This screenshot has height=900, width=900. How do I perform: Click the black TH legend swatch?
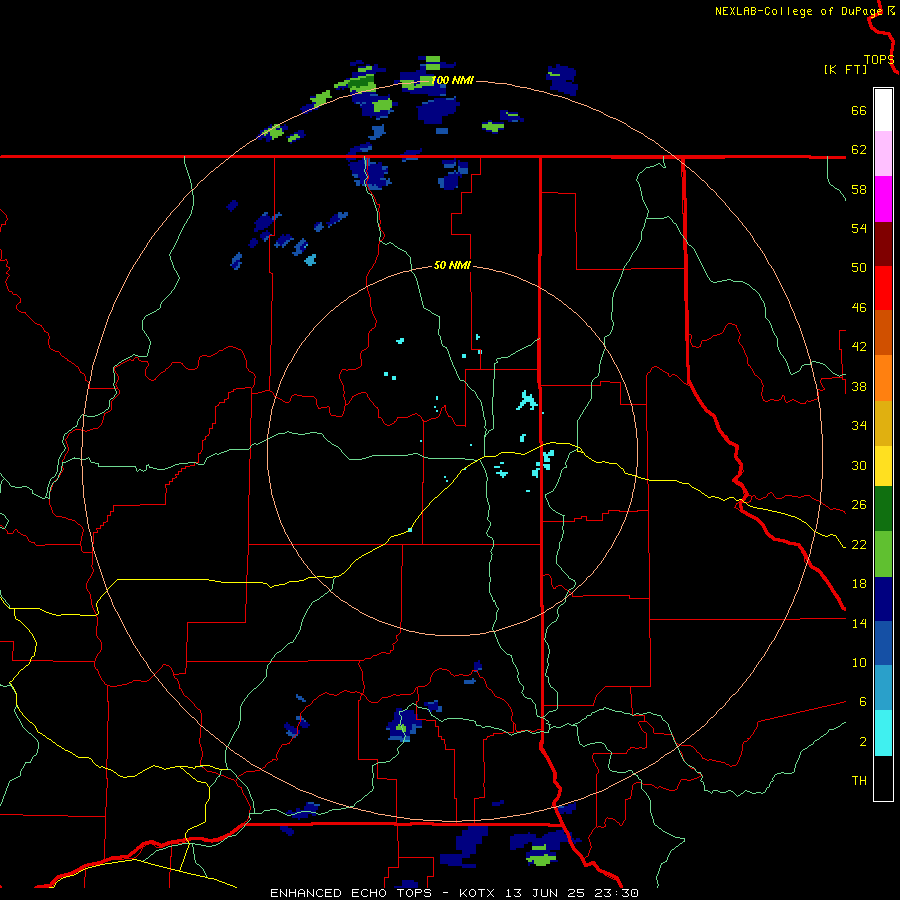(883, 778)
